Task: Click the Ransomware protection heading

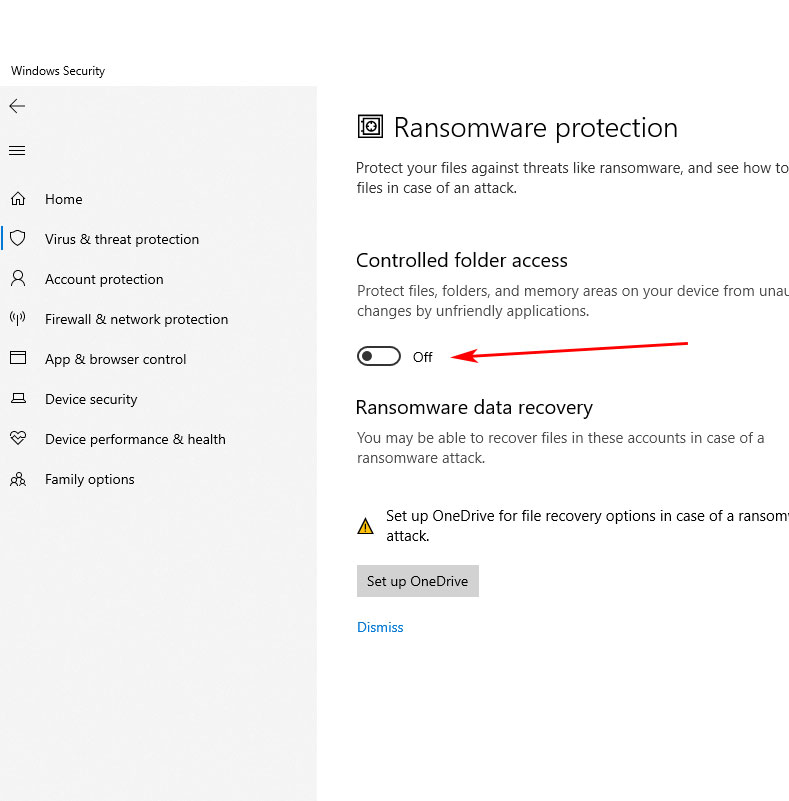Action: coord(536,128)
